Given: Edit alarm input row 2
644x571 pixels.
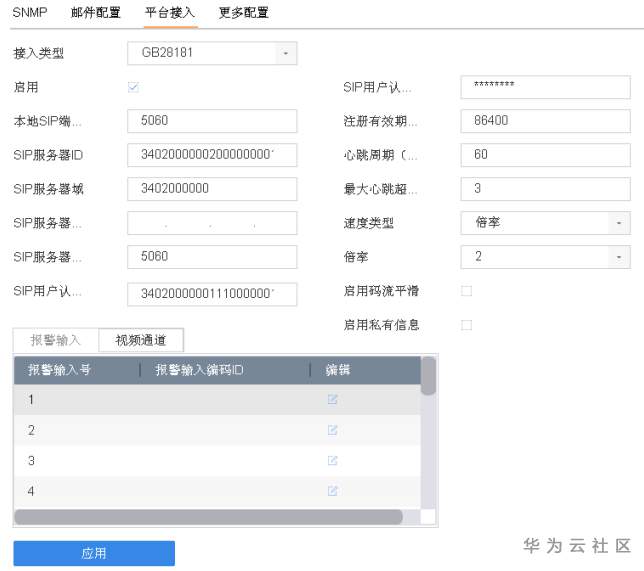Looking at the screenshot, I should [x=332, y=430].
